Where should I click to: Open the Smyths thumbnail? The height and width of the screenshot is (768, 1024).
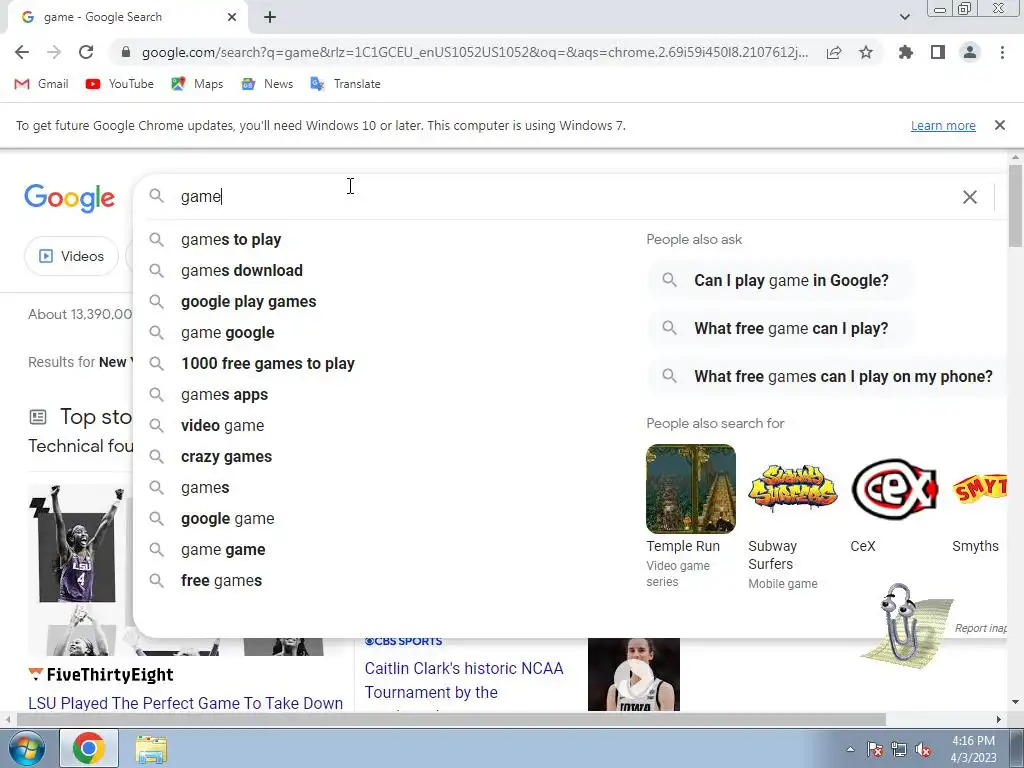coord(979,489)
